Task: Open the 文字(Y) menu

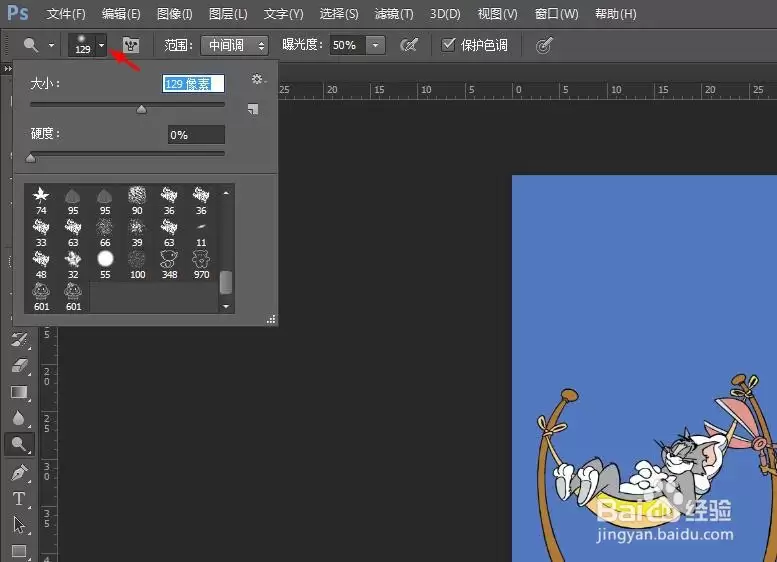Action: pyautogui.click(x=283, y=14)
